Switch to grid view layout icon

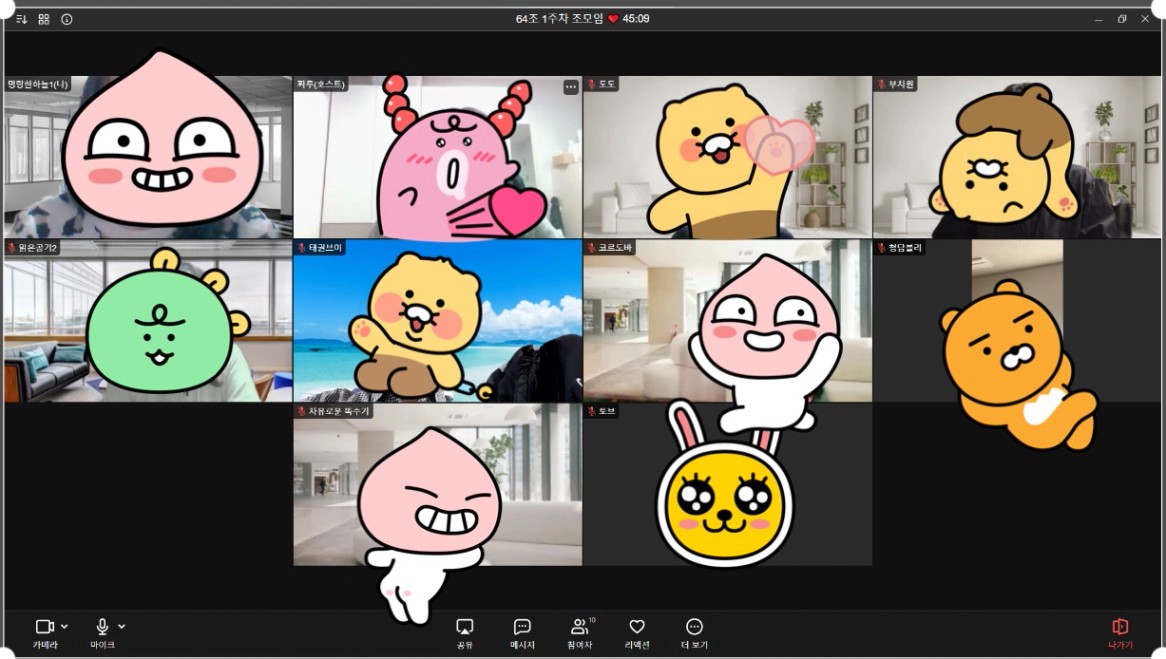(44, 19)
